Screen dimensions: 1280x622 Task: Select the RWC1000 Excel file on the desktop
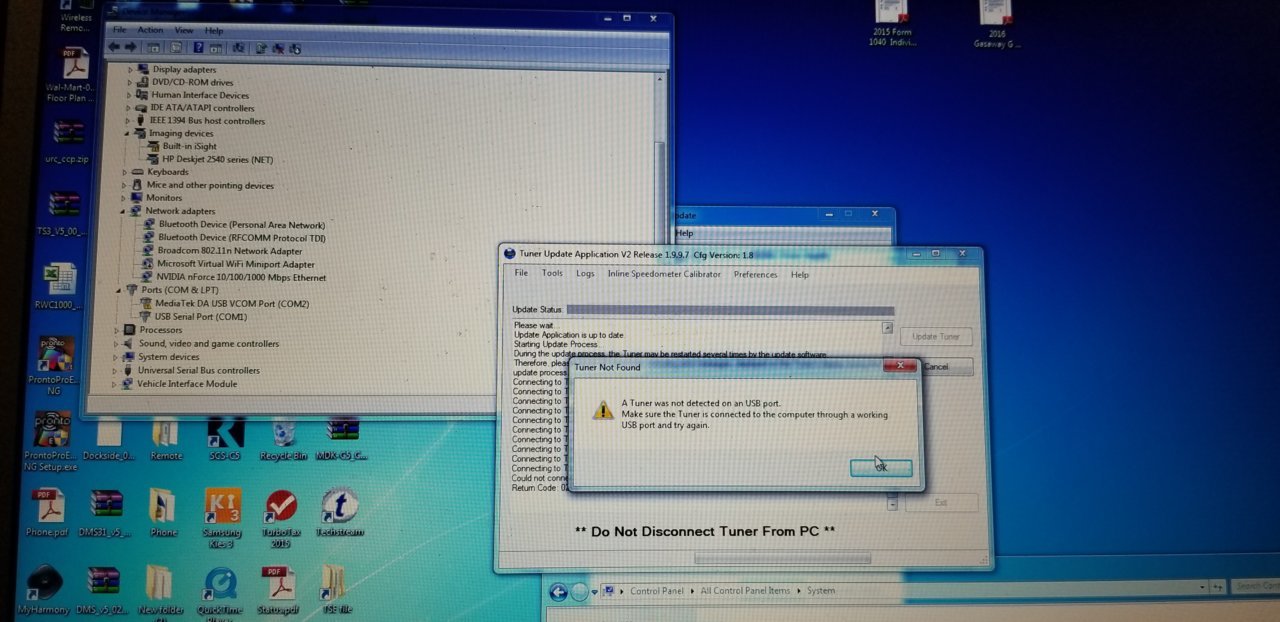pyautogui.click(x=60, y=286)
